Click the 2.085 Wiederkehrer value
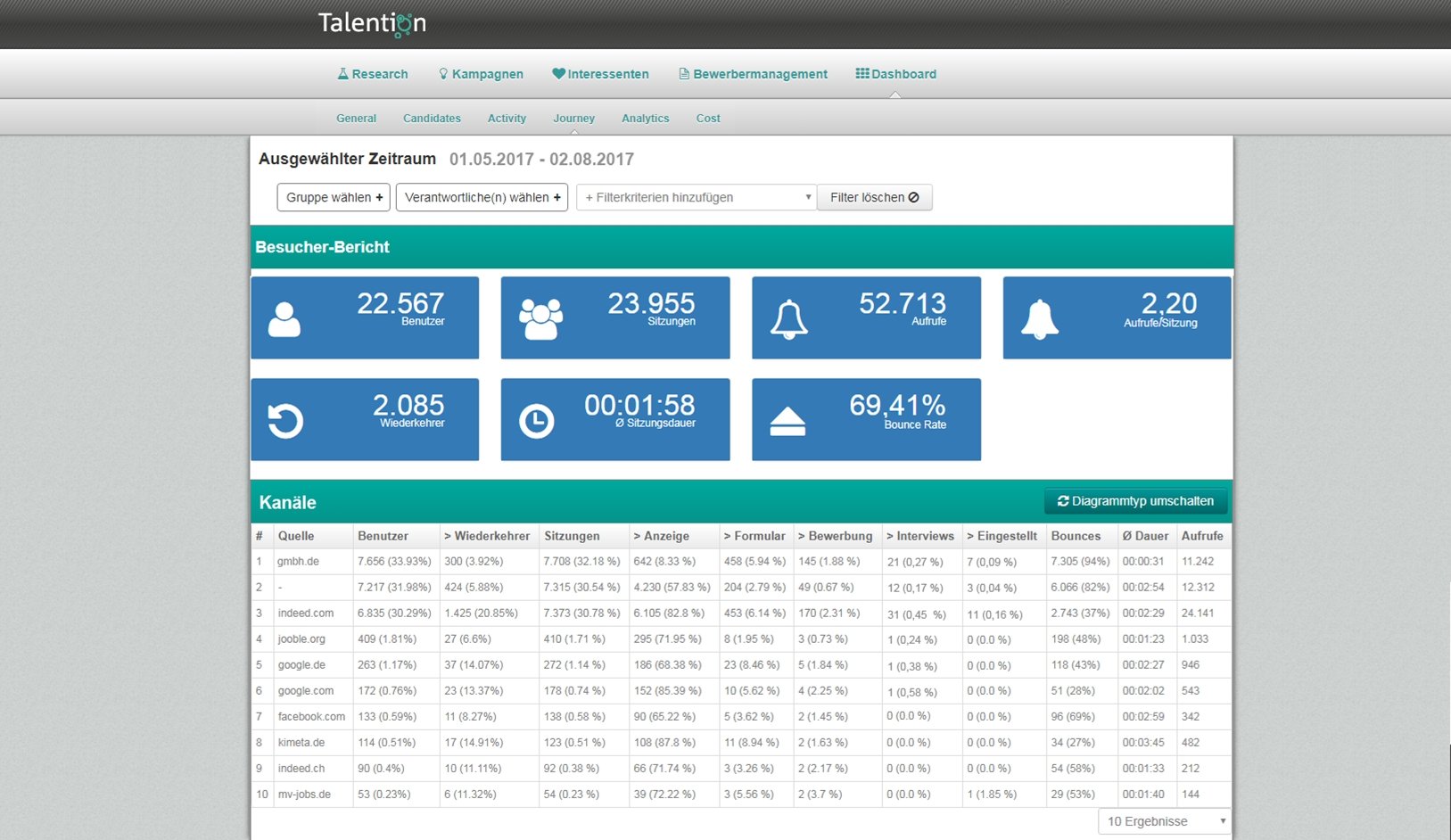This screenshot has height=840, width=1451. (x=408, y=405)
